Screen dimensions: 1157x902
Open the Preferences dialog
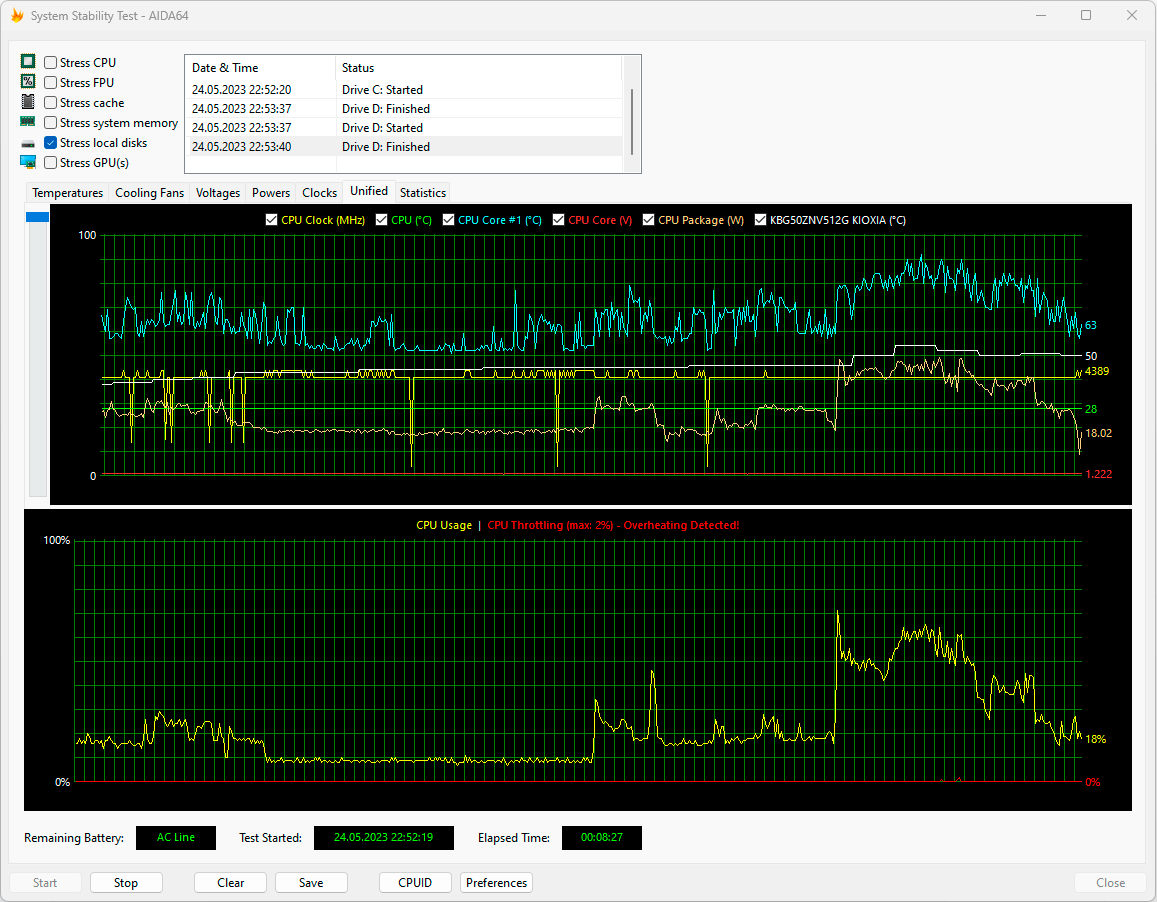coord(496,883)
